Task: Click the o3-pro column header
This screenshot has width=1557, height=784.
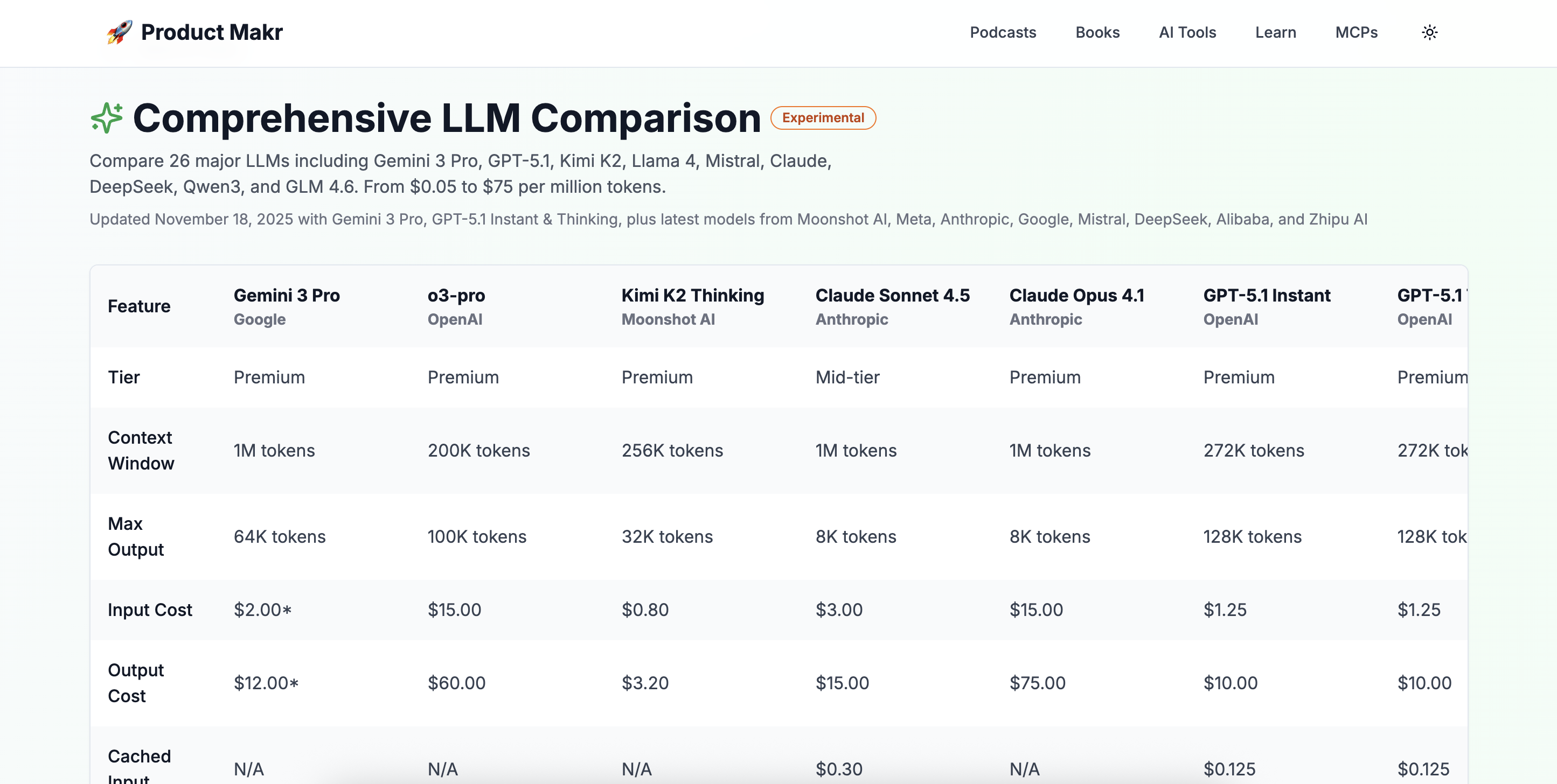Action: point(456,296)
